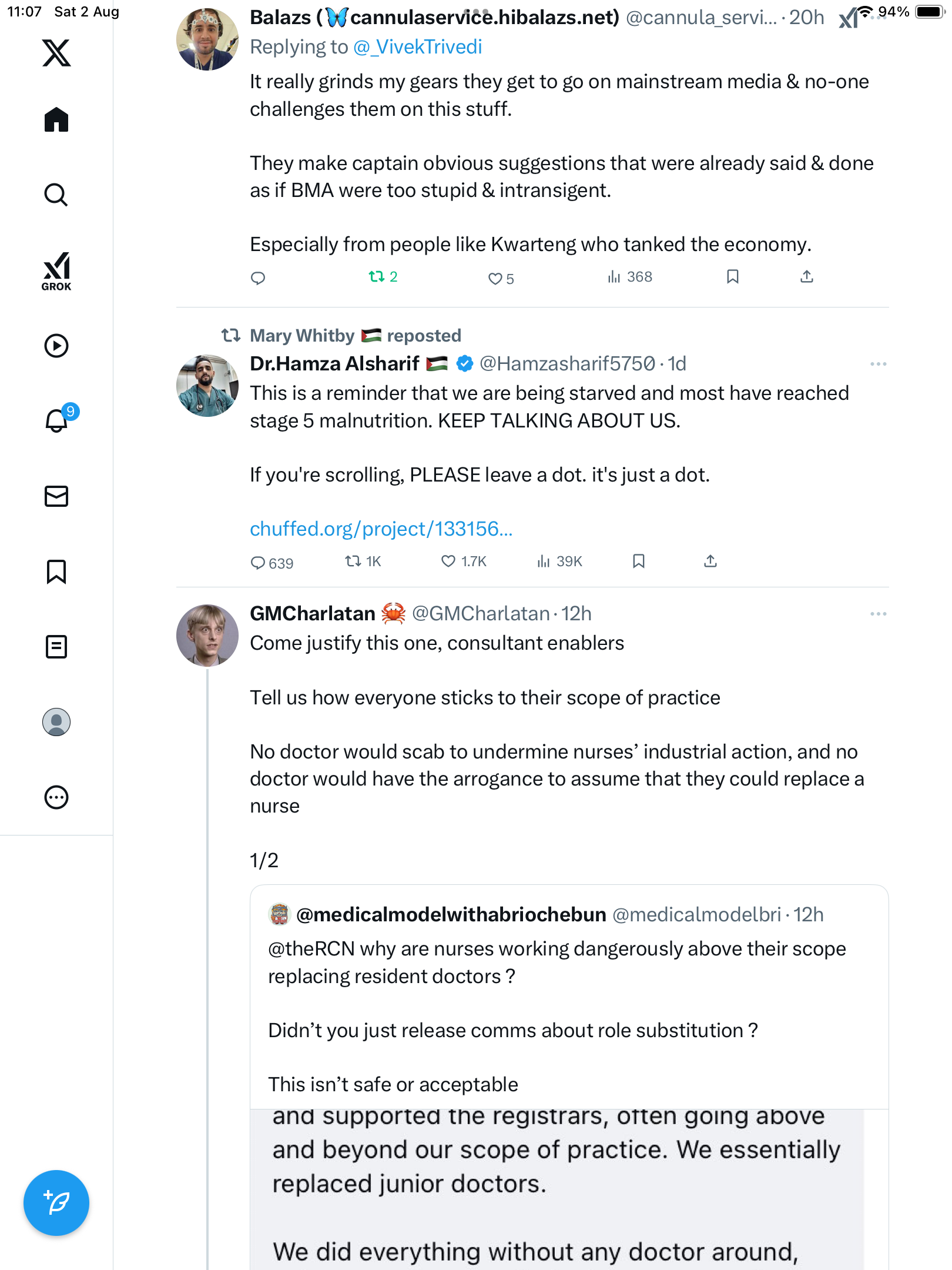
Task: Open the chuffed.org project link
Action: coord(381,529)
